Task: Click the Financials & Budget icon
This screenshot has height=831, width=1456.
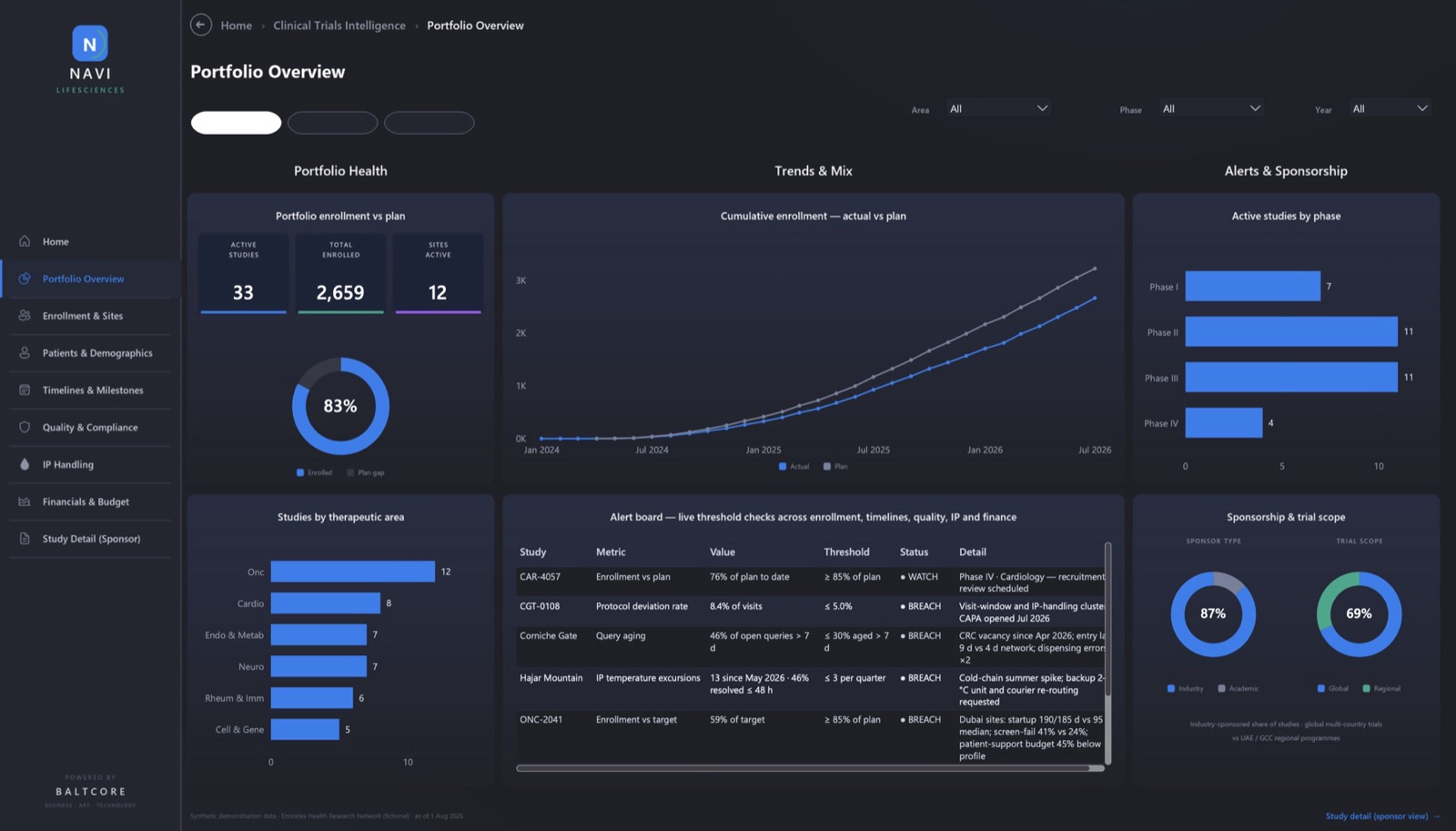Action: 25,502
